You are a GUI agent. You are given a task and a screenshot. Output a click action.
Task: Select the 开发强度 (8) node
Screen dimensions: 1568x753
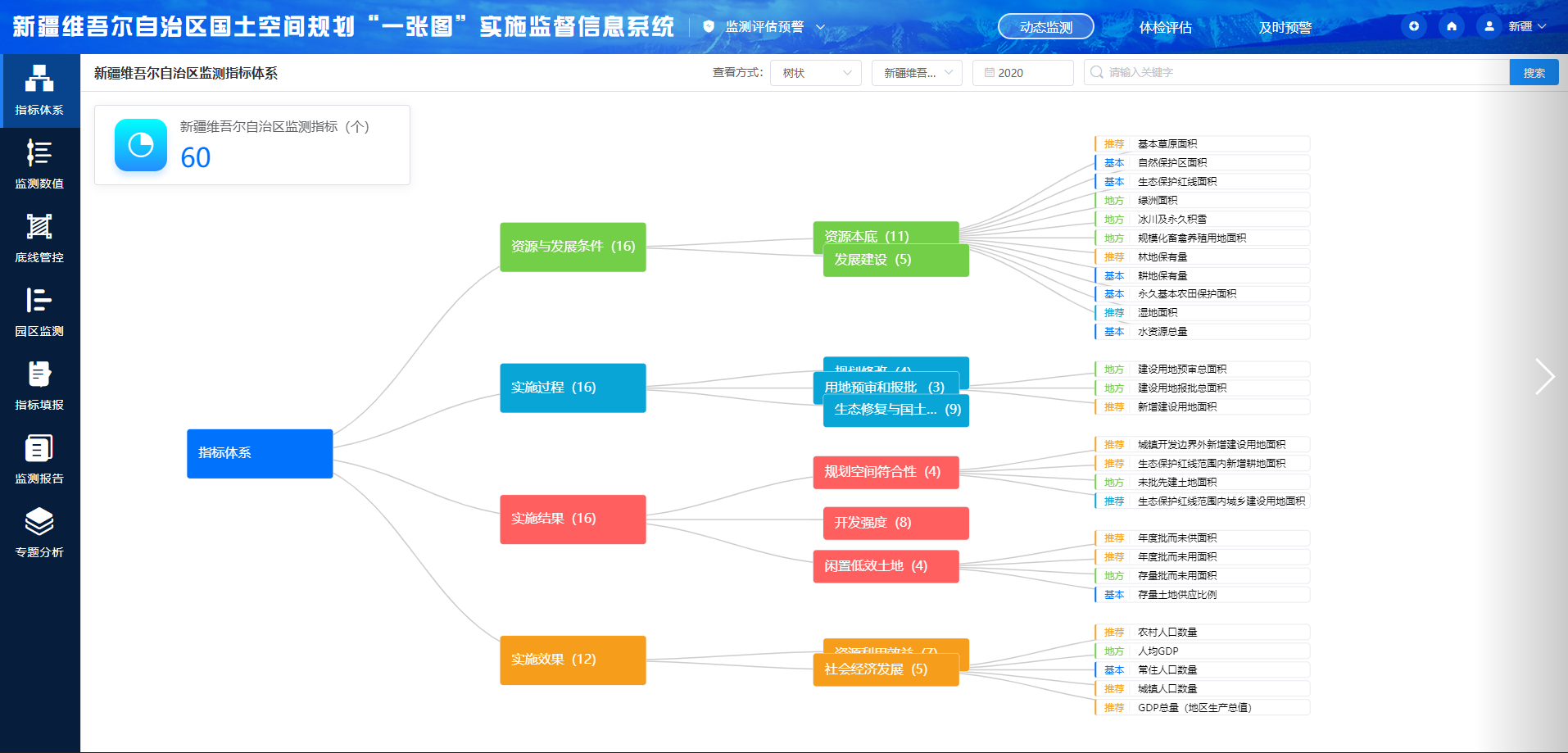pos(896,523)
